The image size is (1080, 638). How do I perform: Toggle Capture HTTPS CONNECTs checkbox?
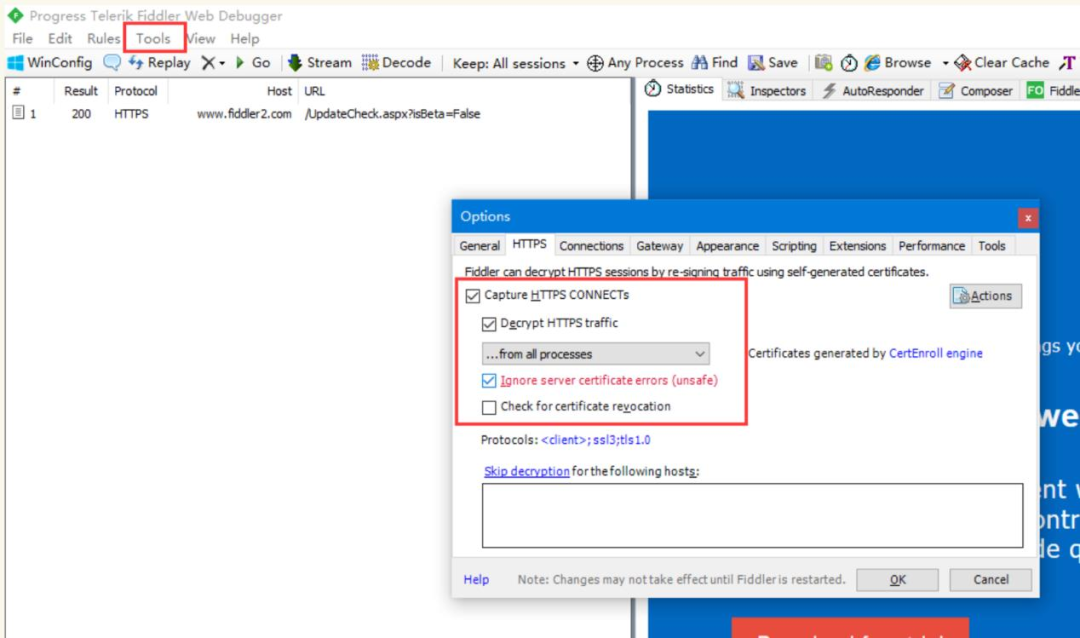point(472,296)
